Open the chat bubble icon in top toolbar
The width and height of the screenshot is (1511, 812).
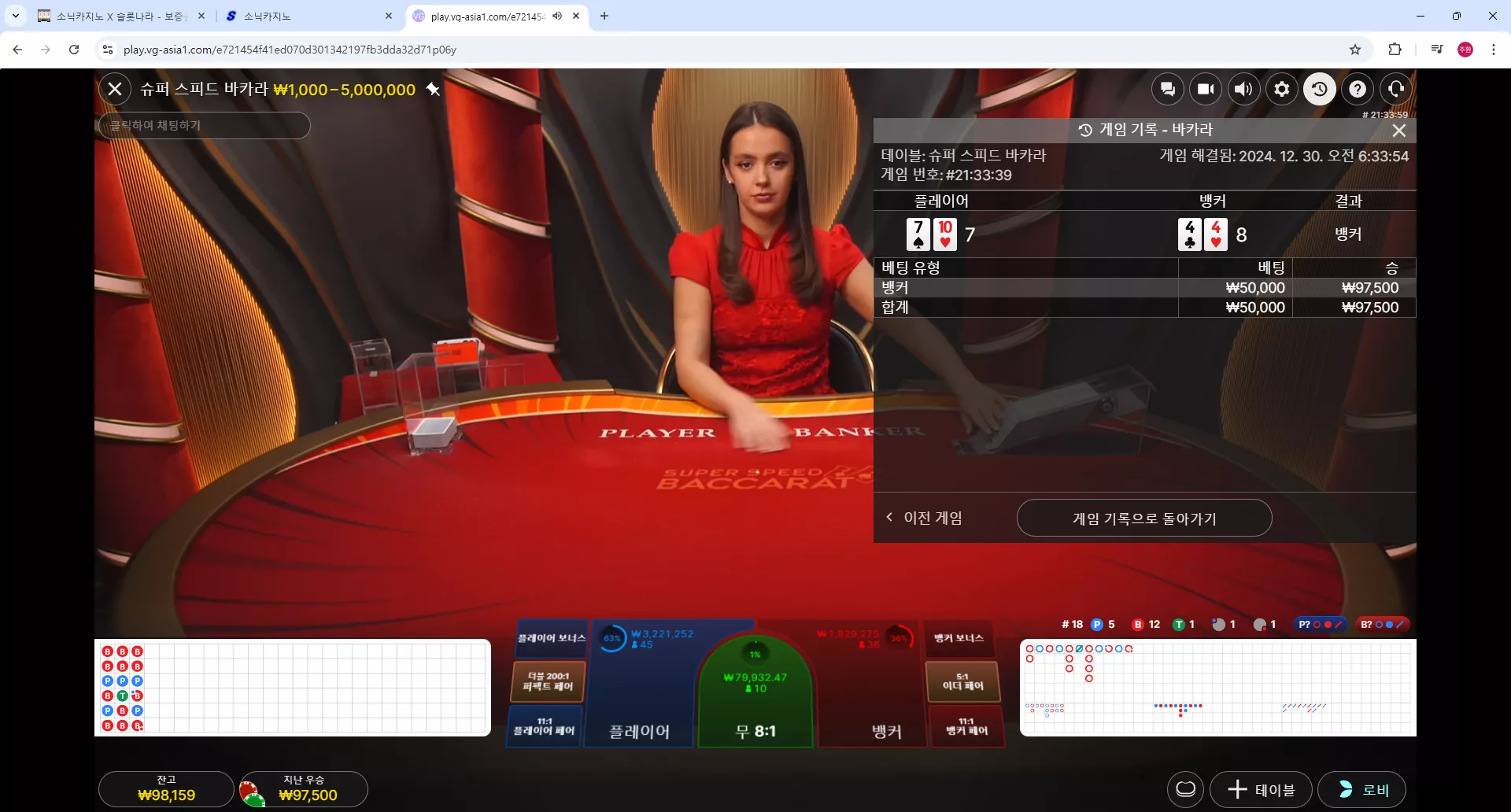pos(1168,89)
